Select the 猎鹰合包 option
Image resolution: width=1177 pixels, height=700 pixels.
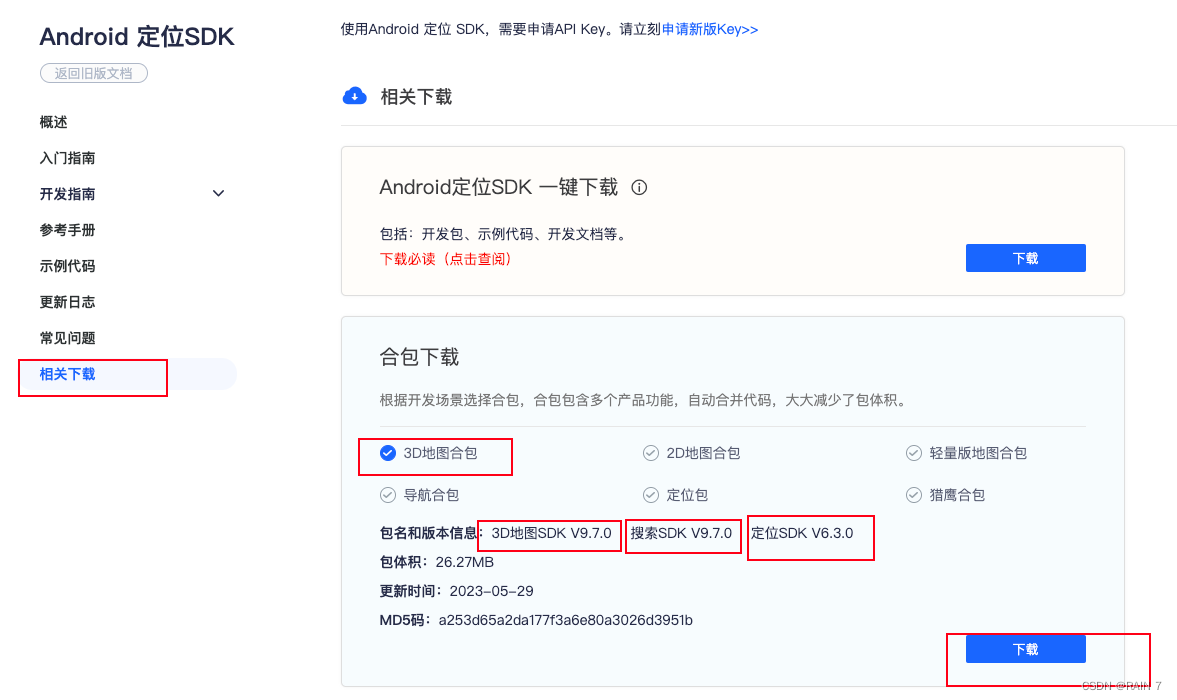(x=945, y=495)
